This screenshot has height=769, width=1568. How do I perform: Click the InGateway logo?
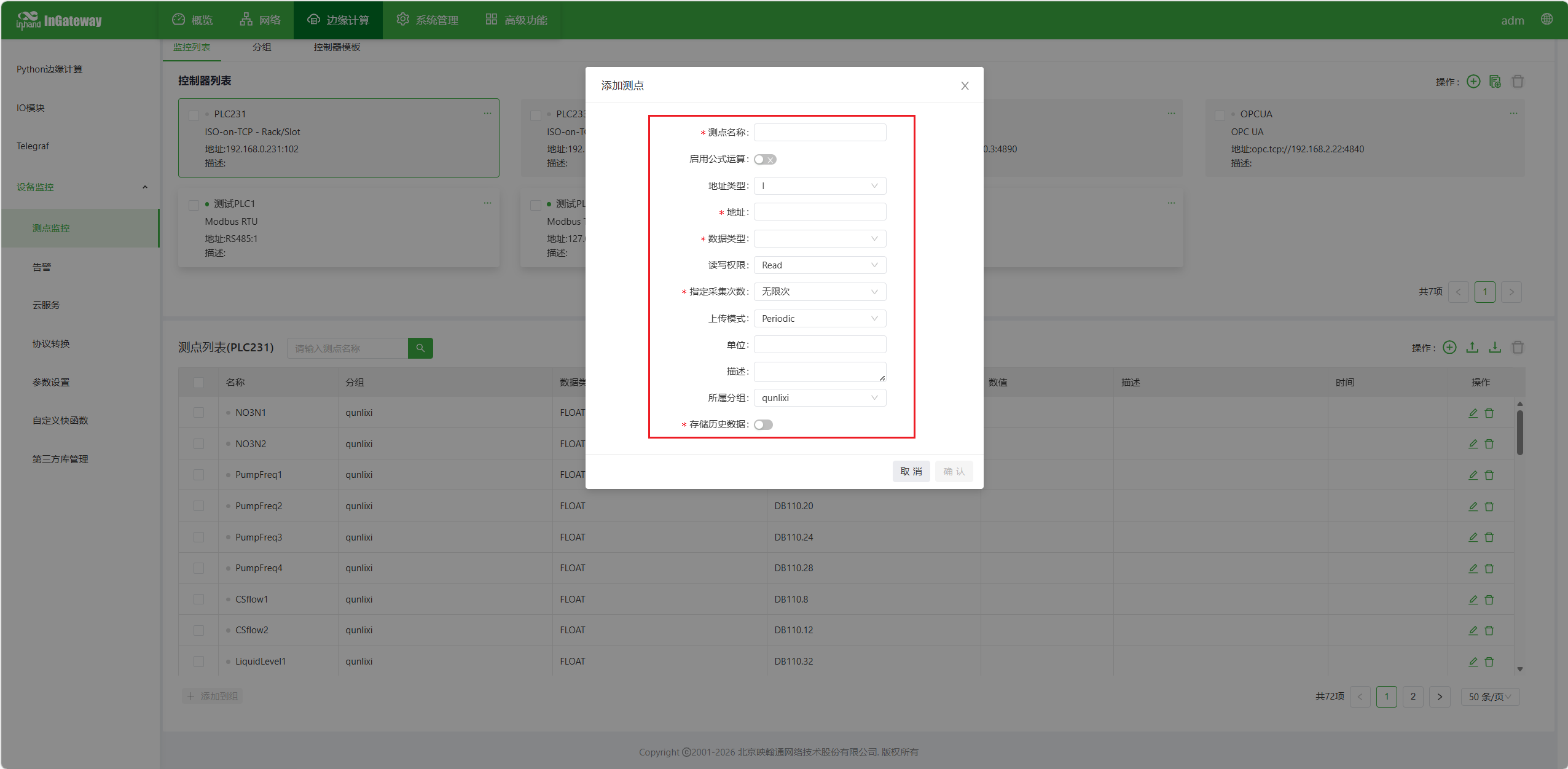(x=60, y=20)
